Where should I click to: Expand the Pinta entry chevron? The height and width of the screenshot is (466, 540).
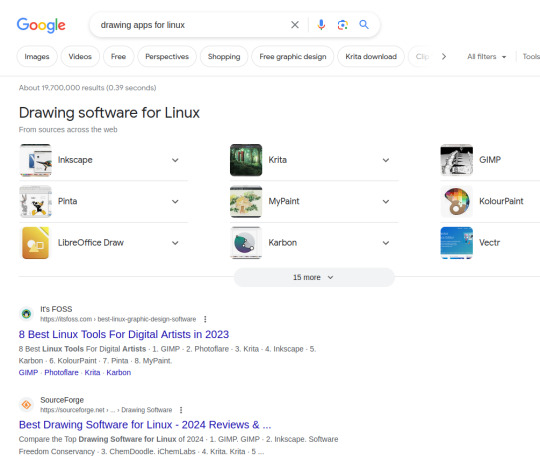[x=175, y=201]
